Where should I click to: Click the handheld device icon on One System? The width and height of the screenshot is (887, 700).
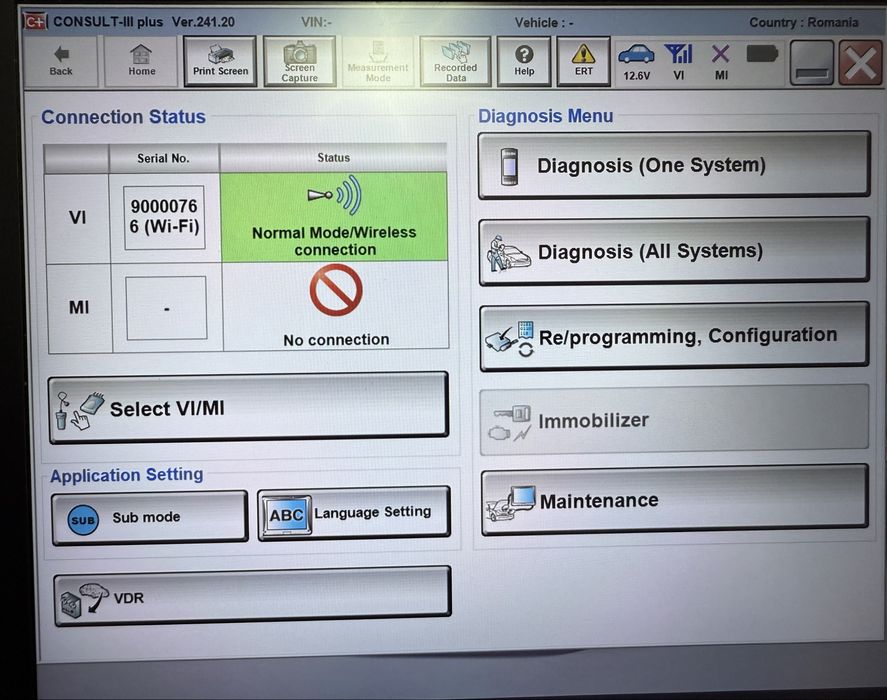point(509,166)
